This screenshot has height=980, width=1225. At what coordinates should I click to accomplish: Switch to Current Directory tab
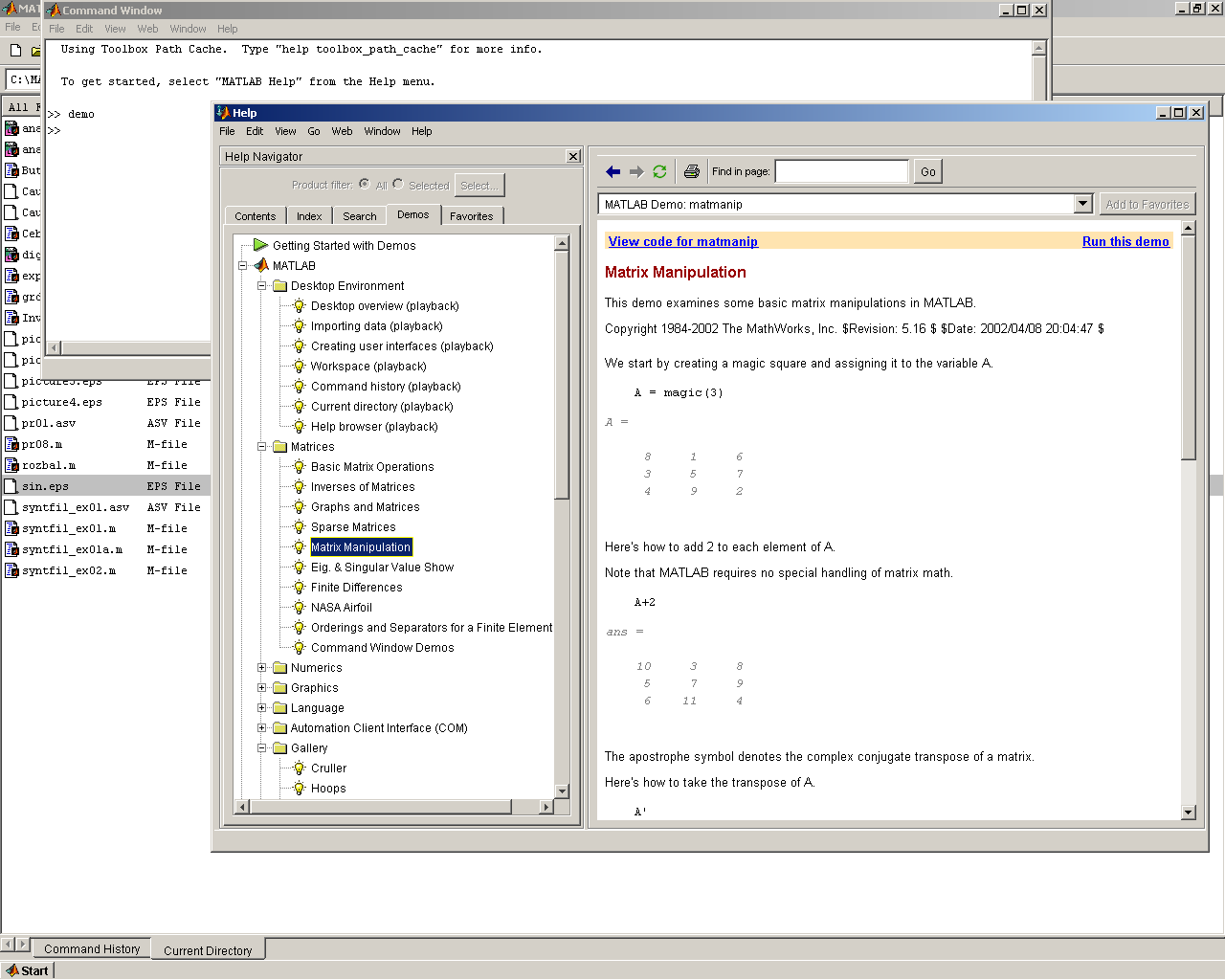tap(208, 950)
